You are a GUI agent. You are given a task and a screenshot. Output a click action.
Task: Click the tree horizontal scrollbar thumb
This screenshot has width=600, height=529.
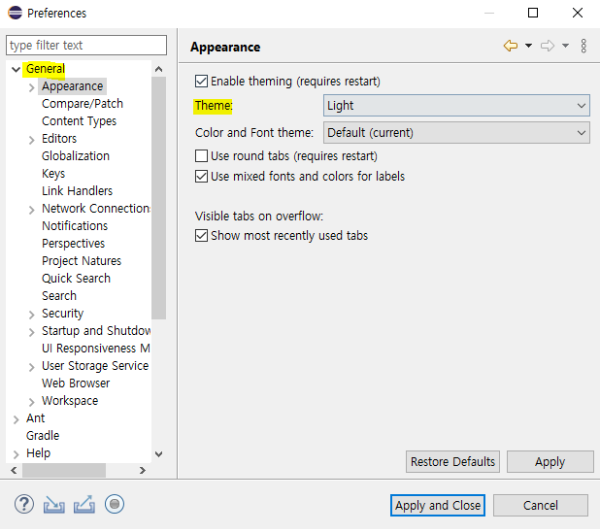64,470
